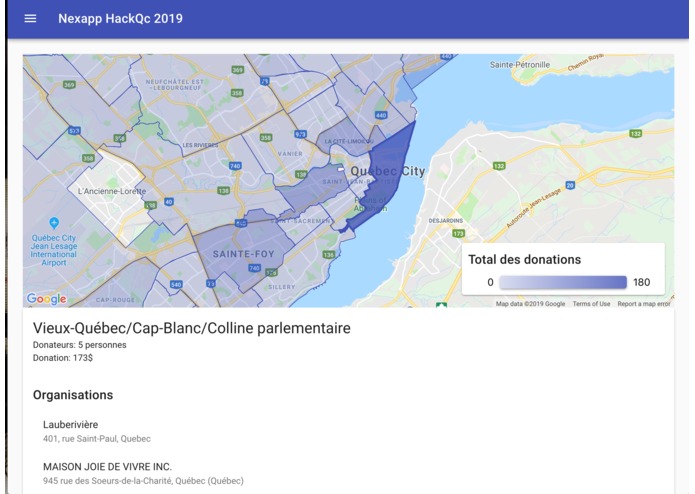Open the Terms of Use link
The image size is (695, 494).
click(x=591, y=303)
